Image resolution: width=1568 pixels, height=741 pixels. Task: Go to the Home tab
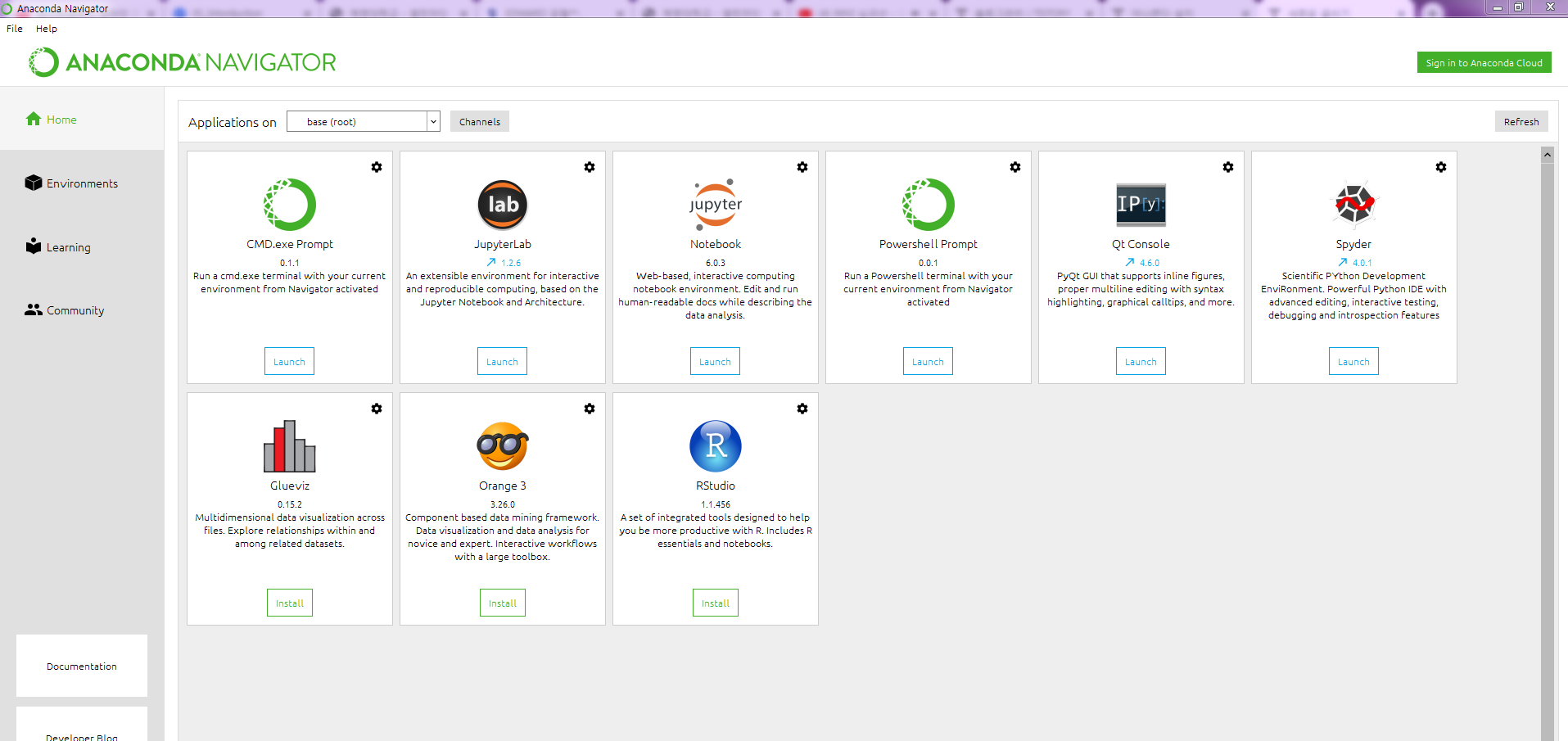pyautogui.click(x=82, y=119)
